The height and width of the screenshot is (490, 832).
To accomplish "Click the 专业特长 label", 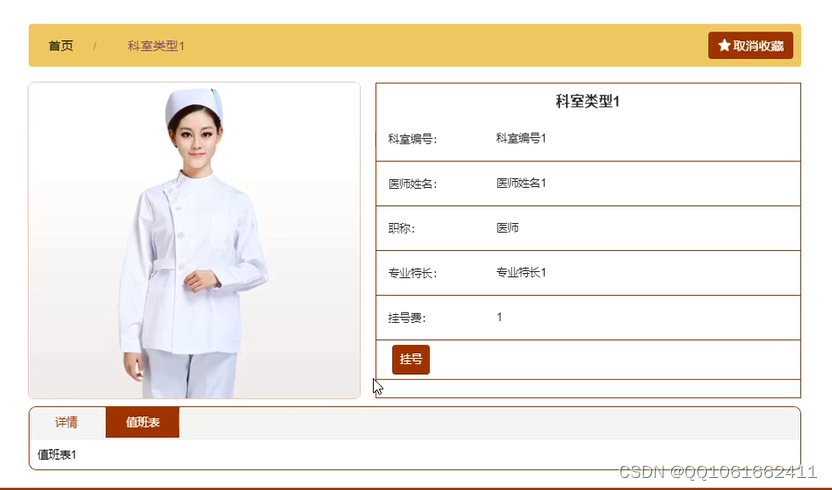I will coord(412,273).
